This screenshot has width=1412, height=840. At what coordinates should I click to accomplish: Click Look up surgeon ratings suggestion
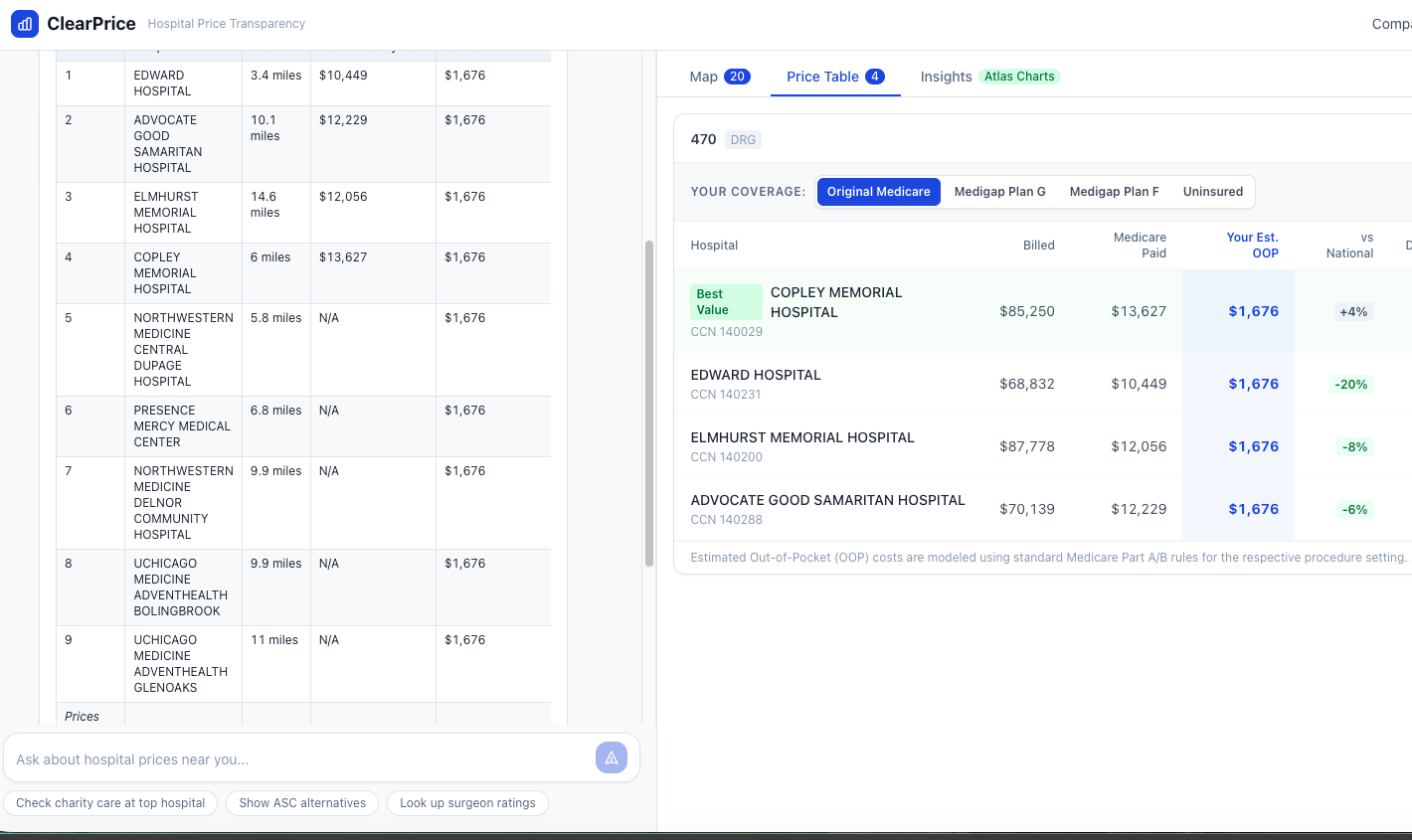pyautogui.click(x=467, y=803)
